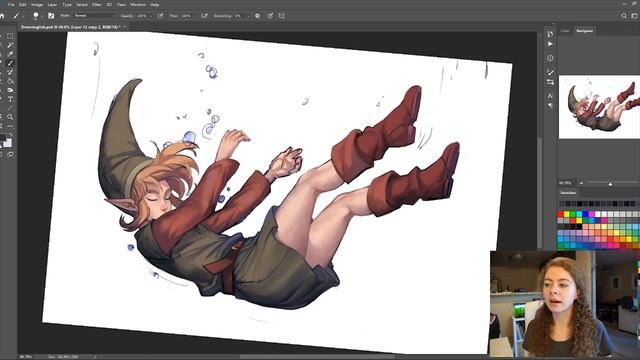Select the Rectangular Marquee tool

(10, 36)
